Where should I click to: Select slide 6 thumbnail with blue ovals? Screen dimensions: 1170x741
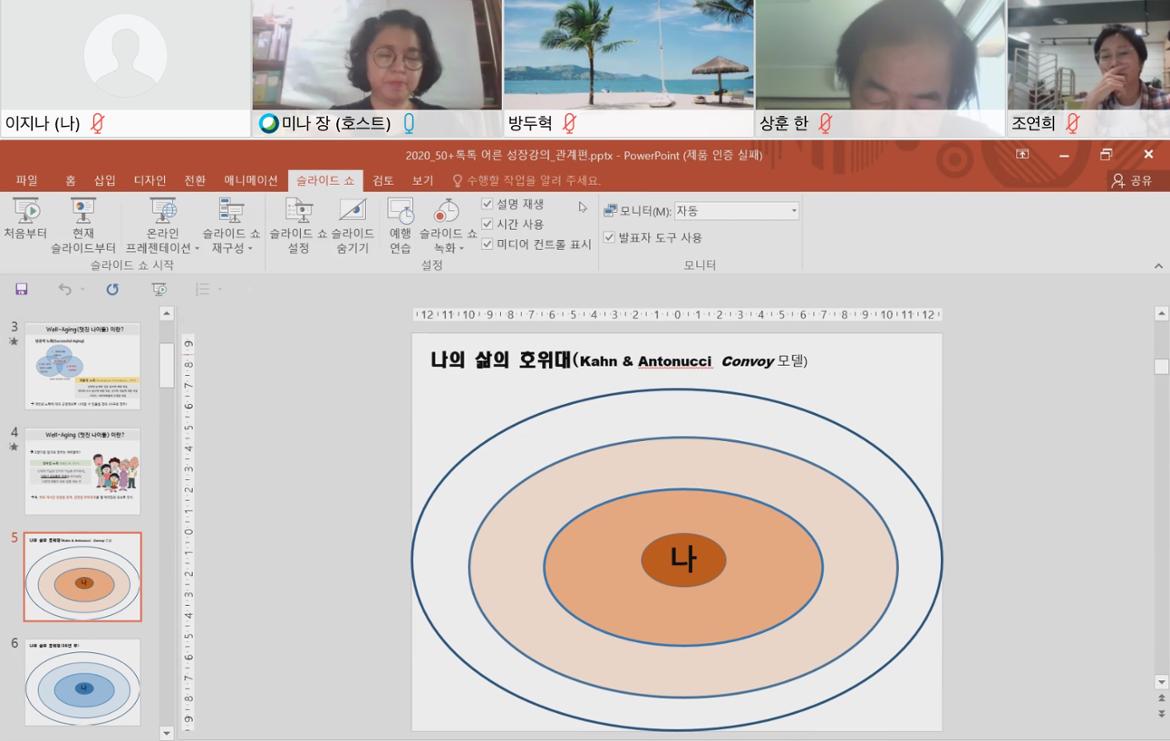tap(83, 682)
